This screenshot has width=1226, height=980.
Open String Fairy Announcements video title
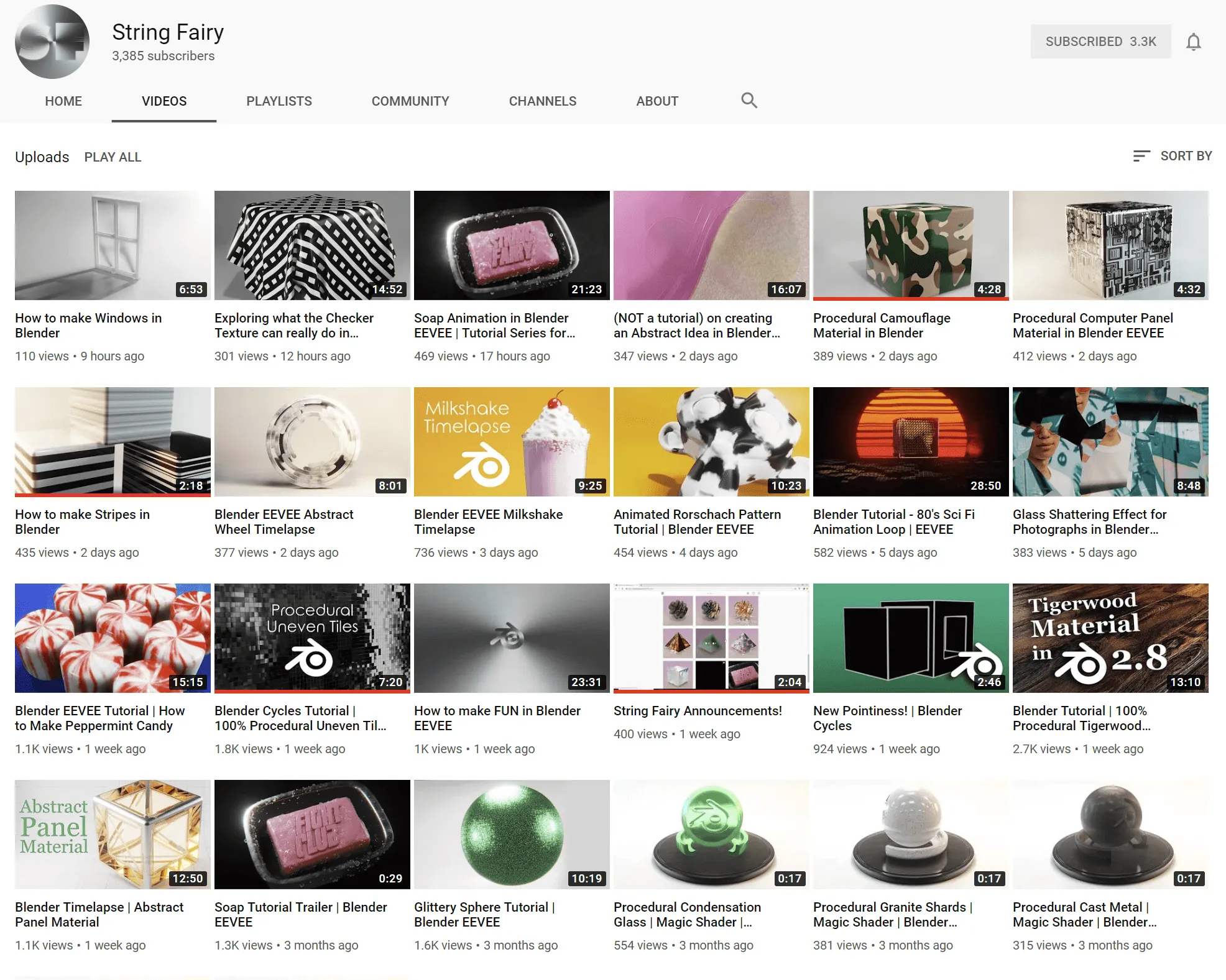[697, 711]
